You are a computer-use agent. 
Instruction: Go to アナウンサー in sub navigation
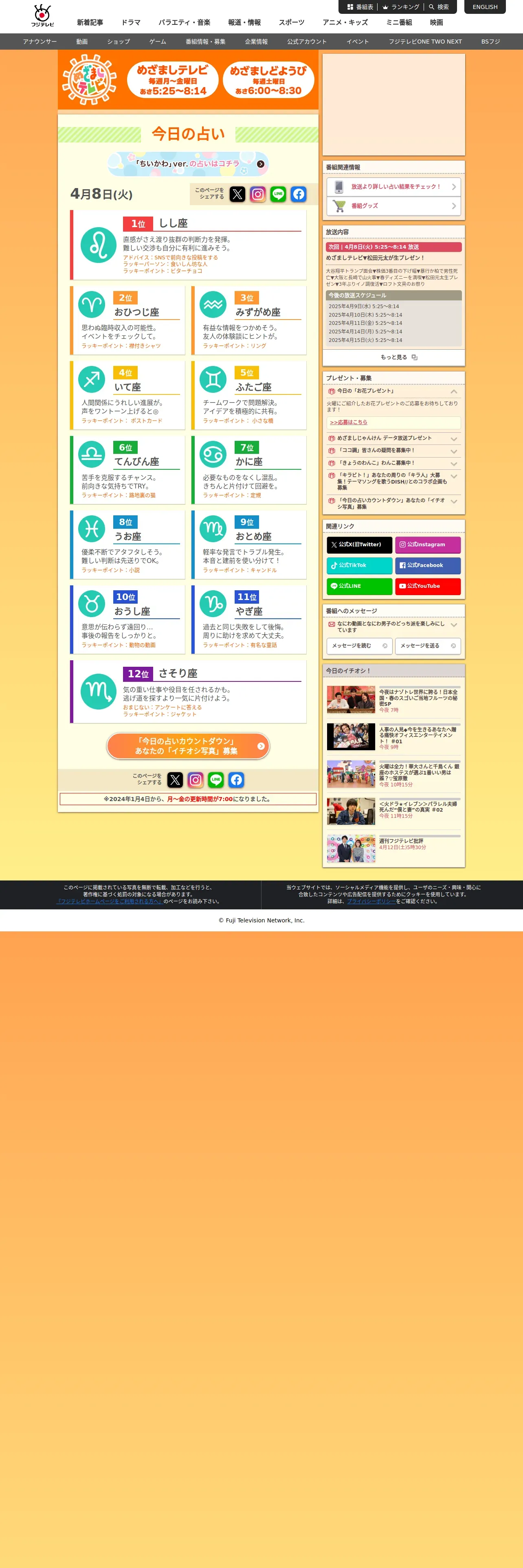pyautogui.click(x=40, y=42)
